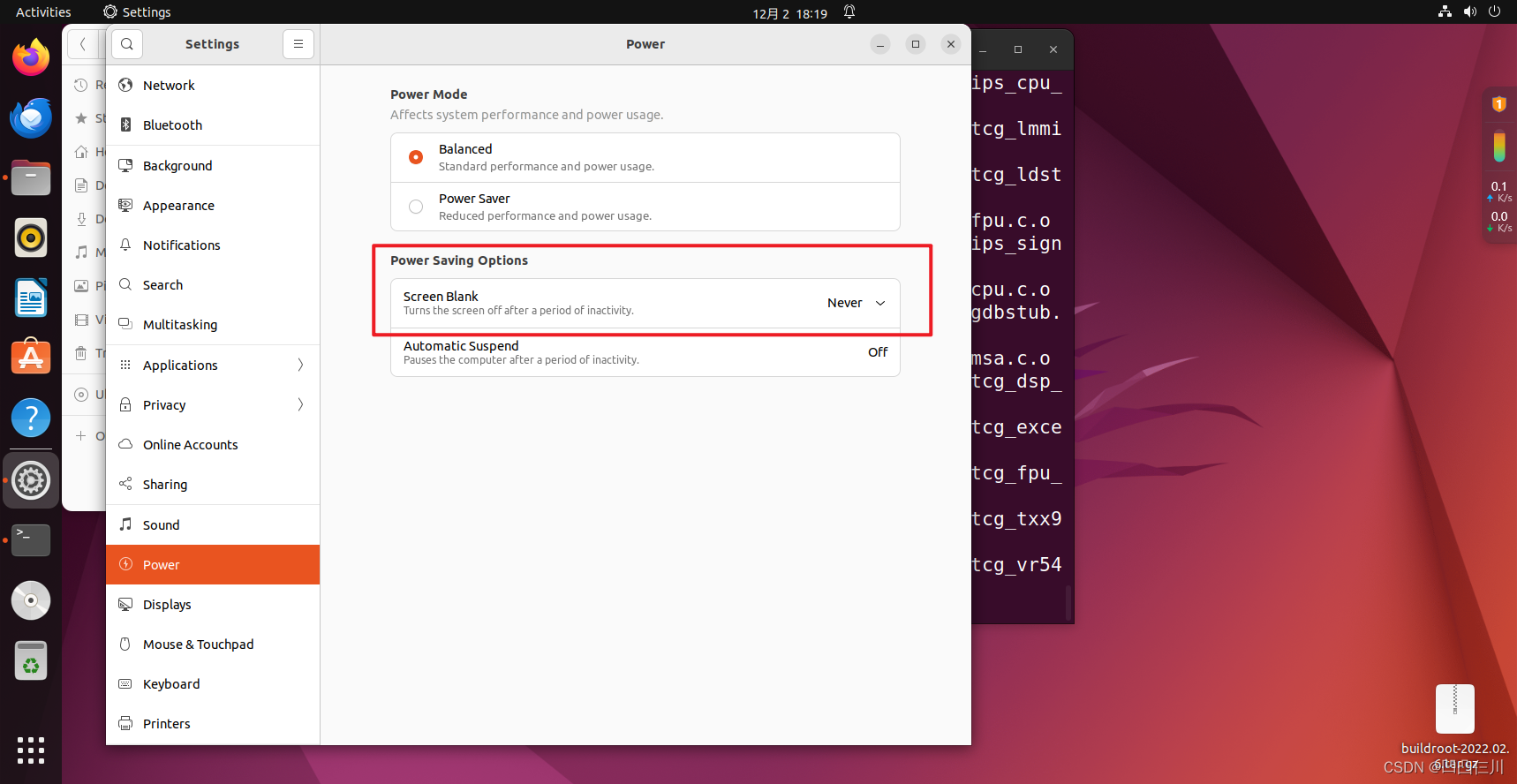Go to Bluetooth settings panel
This screenshot has height=784, width=1517.
[x=213, y=124]
